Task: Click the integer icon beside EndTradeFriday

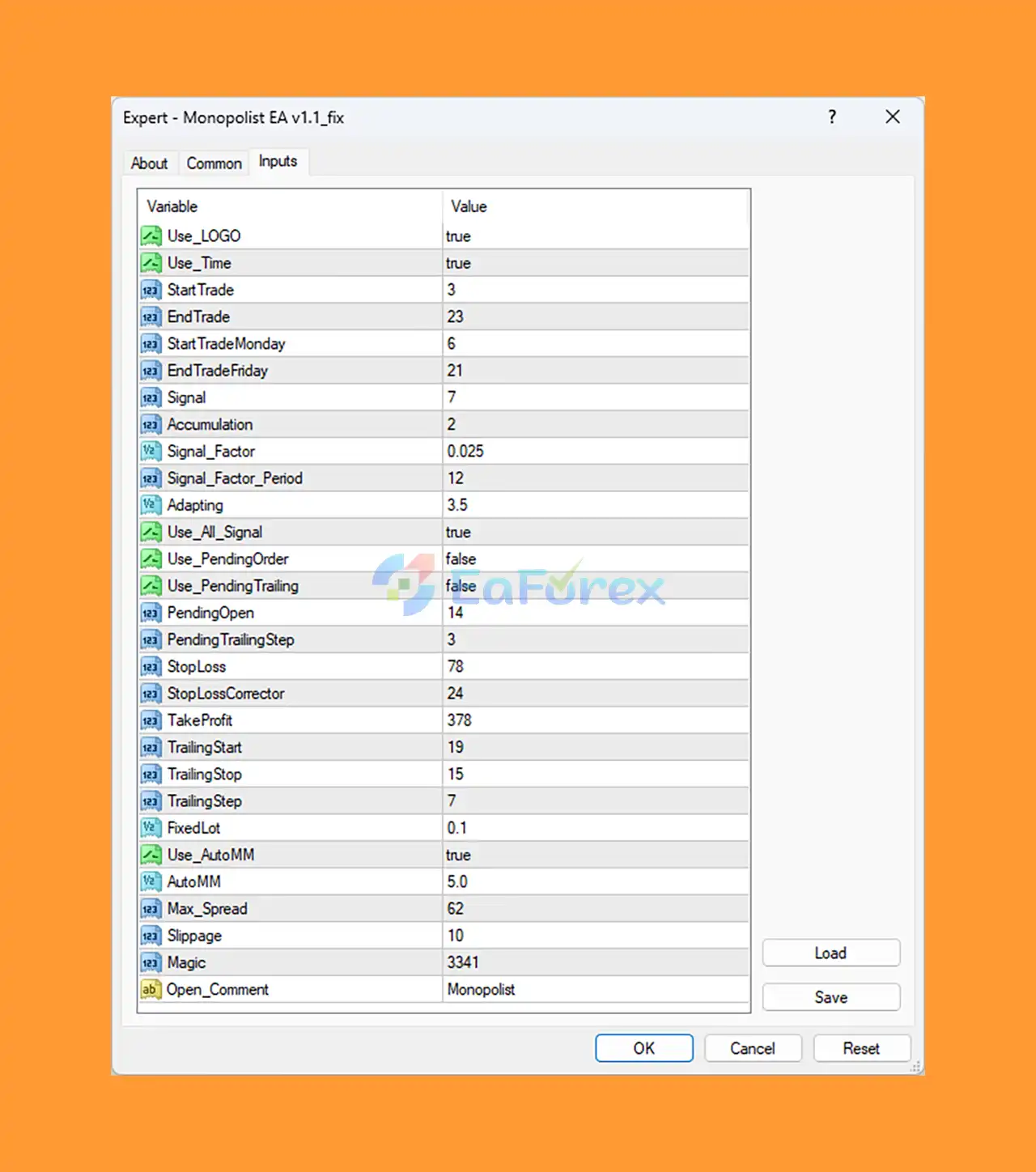Action: [x=151, y=371]
